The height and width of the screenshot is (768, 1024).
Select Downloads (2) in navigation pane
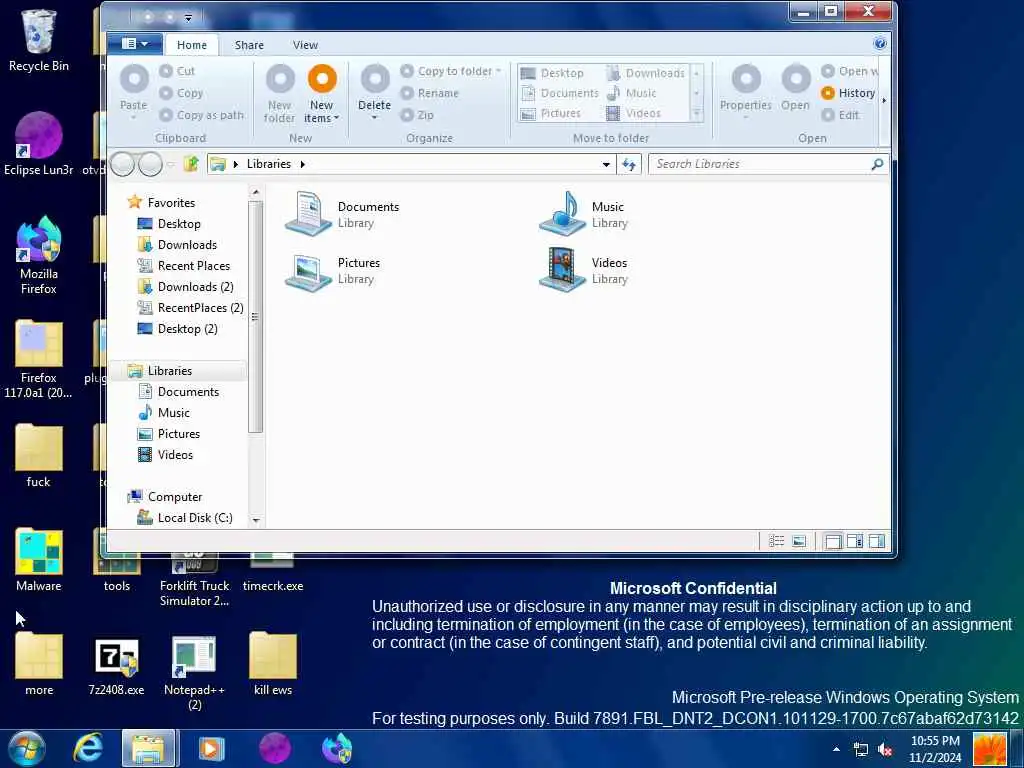[185, 286]
